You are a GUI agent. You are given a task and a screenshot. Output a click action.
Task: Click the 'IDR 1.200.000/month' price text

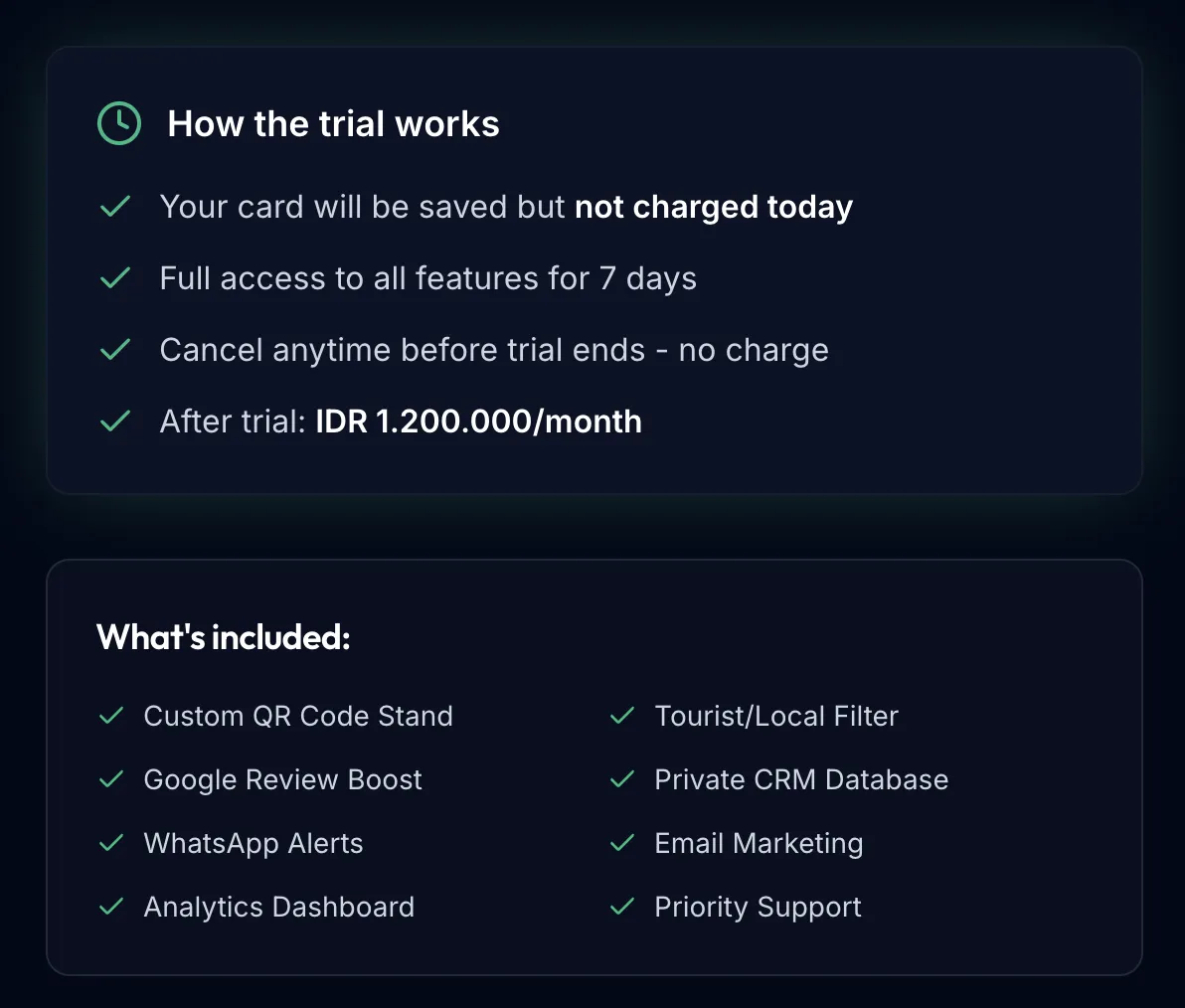478,421
